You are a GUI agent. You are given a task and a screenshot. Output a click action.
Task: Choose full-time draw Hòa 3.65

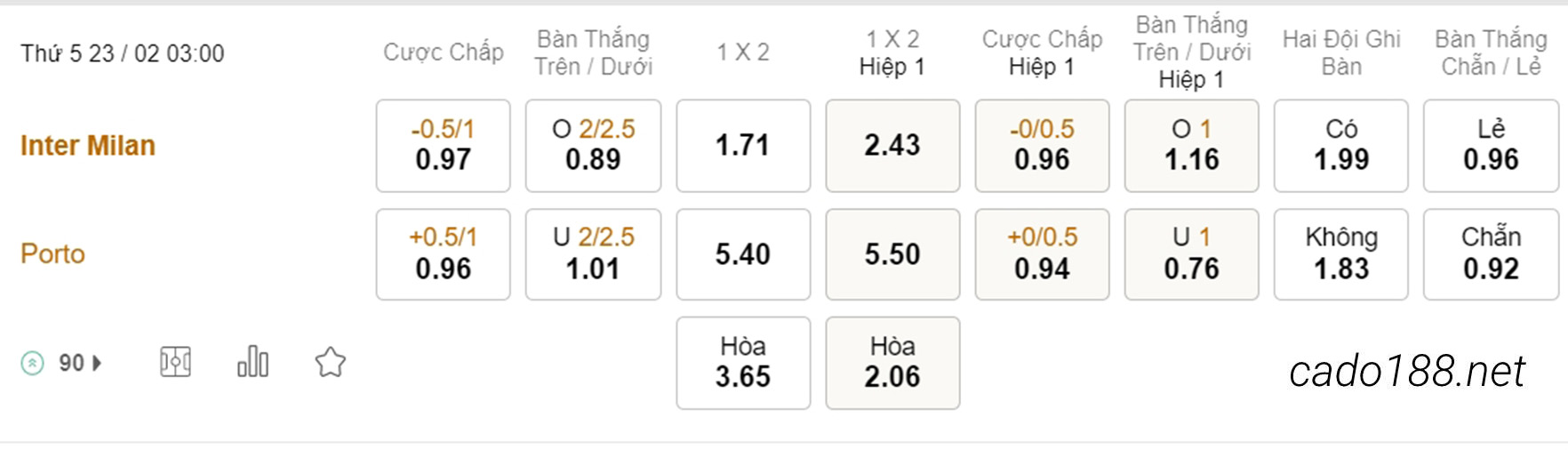[x=743, y=363]
